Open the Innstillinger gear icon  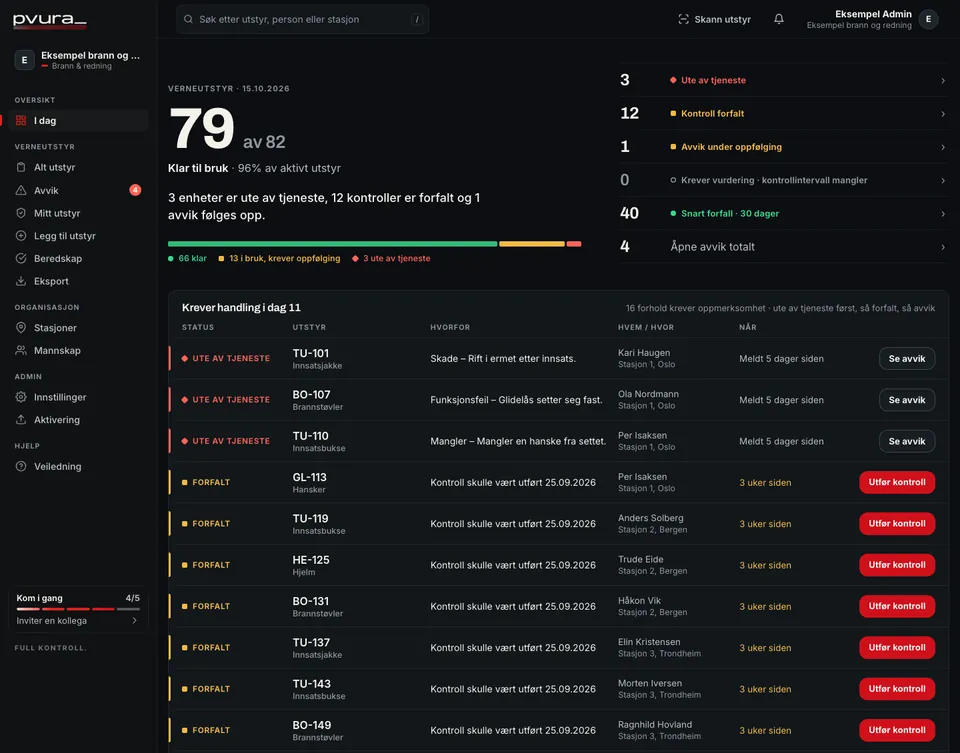[x=21, y=397]
